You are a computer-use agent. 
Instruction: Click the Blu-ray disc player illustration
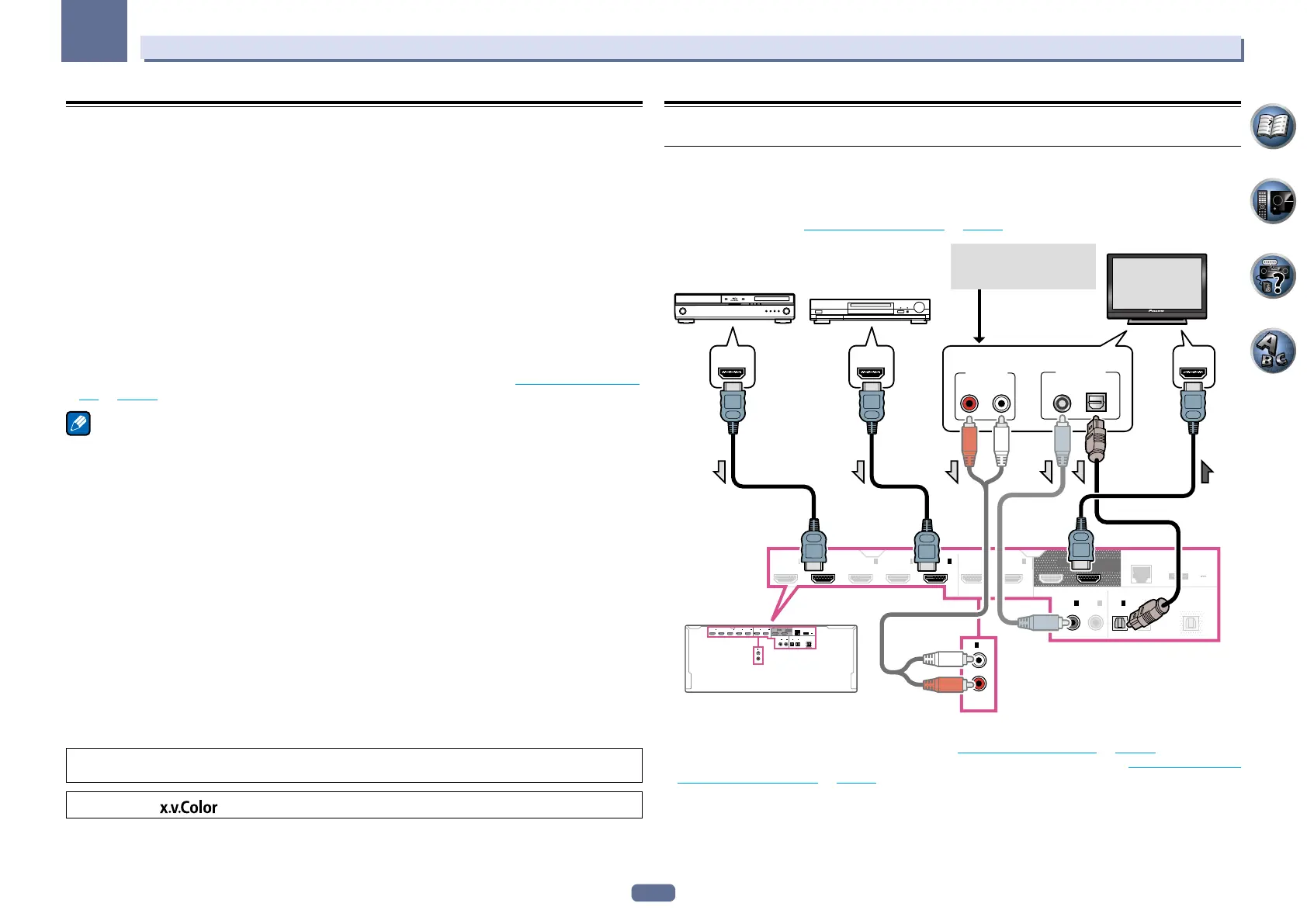pyautogui.click(x=734, y=308)
